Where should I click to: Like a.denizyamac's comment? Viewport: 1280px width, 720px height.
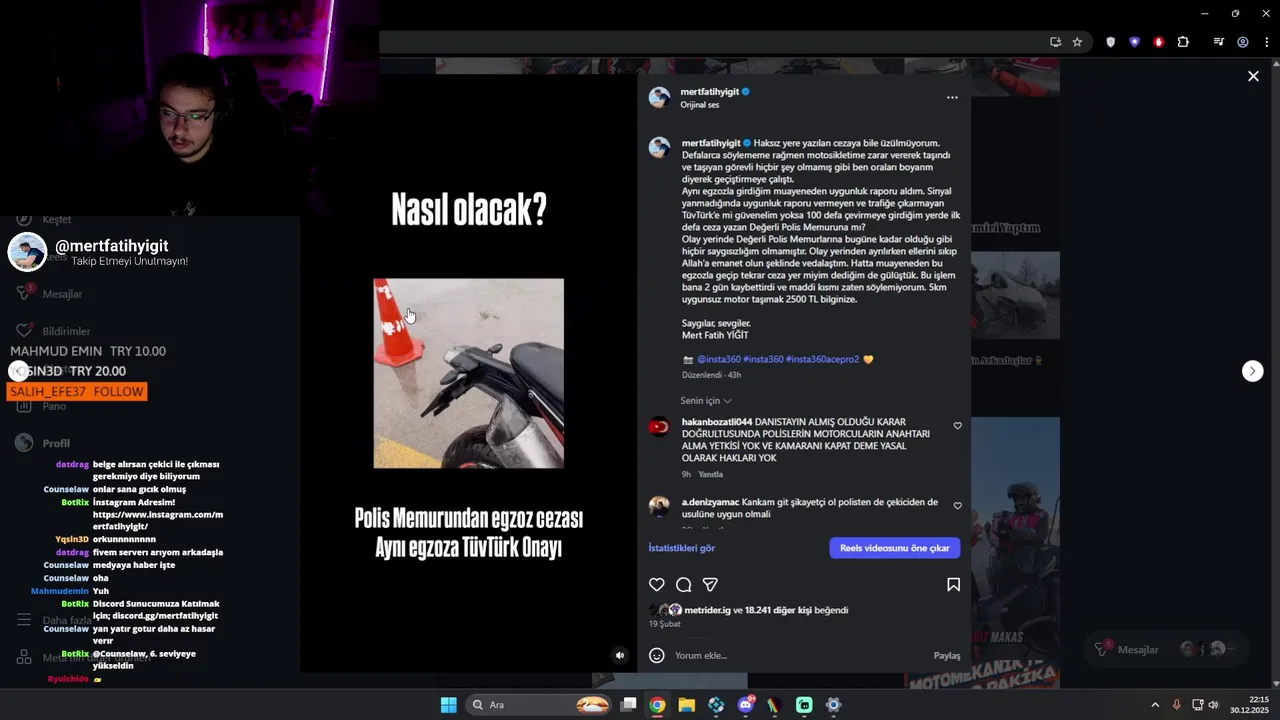pos(957,506)
